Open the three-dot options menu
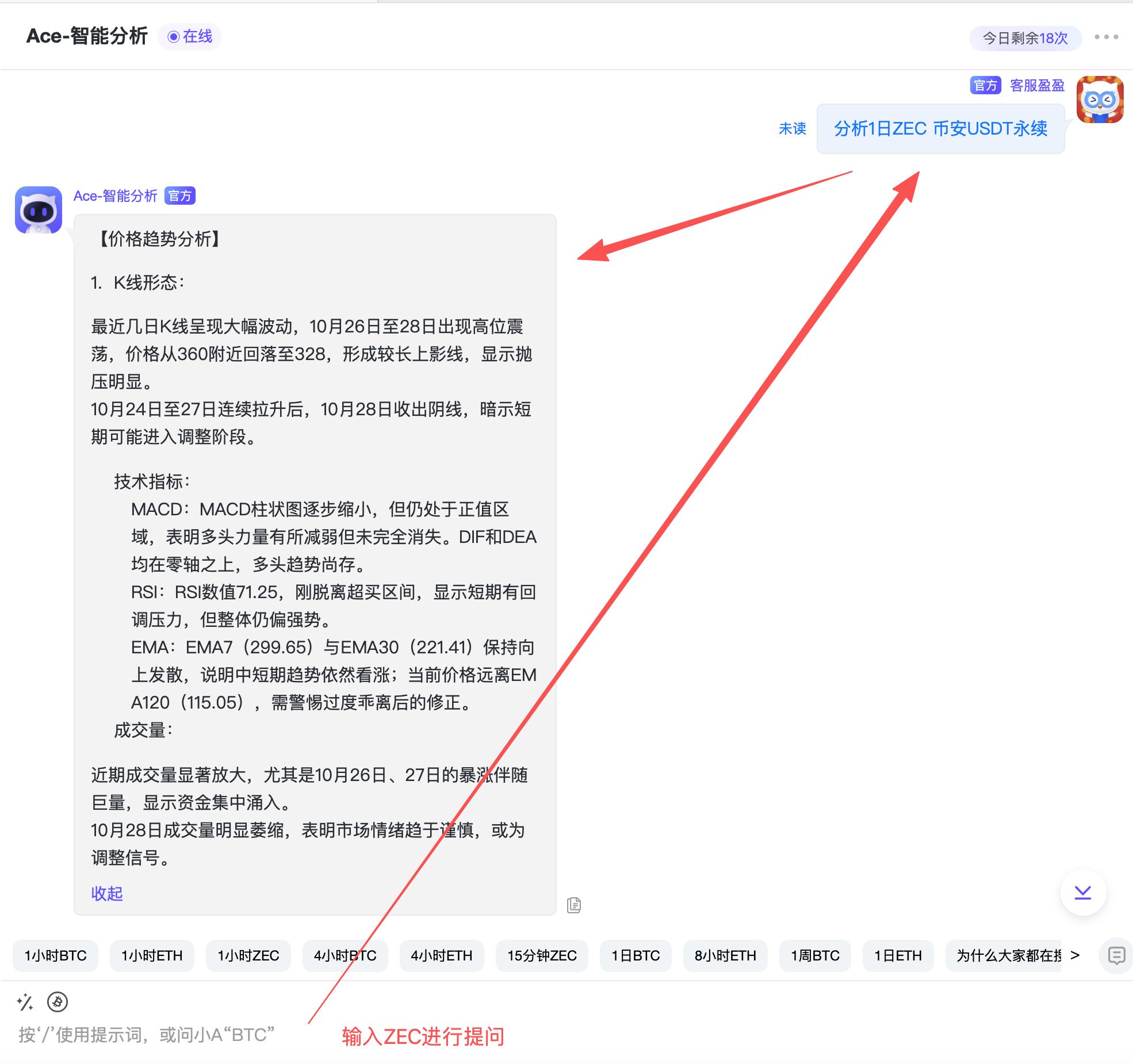This screenshot has width=1133, height=1064. point(1107,37)
